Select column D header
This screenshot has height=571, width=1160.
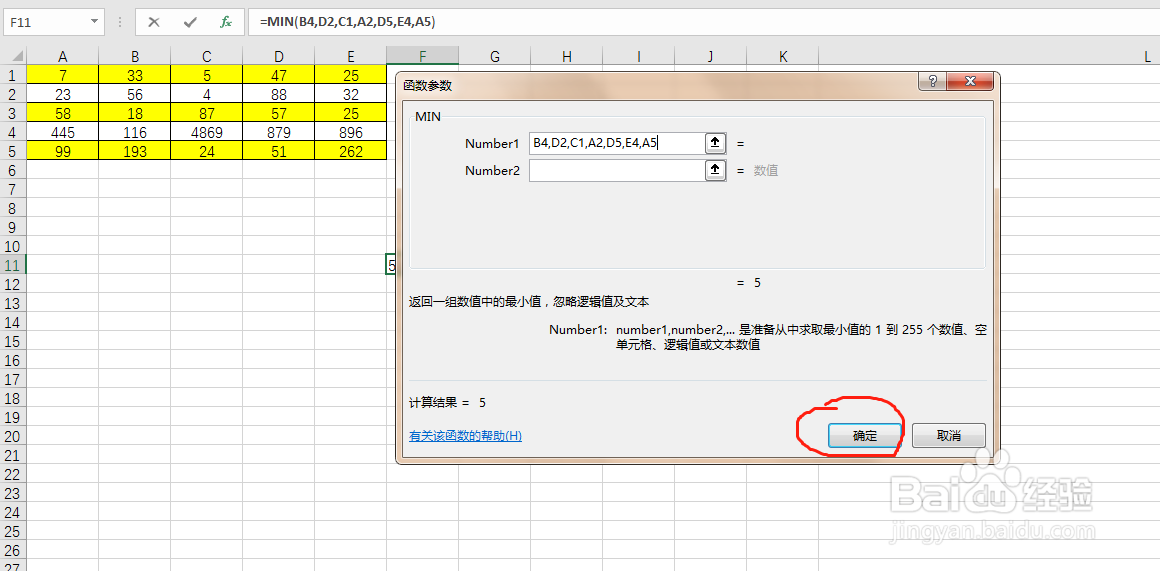(x=278, y=56)
